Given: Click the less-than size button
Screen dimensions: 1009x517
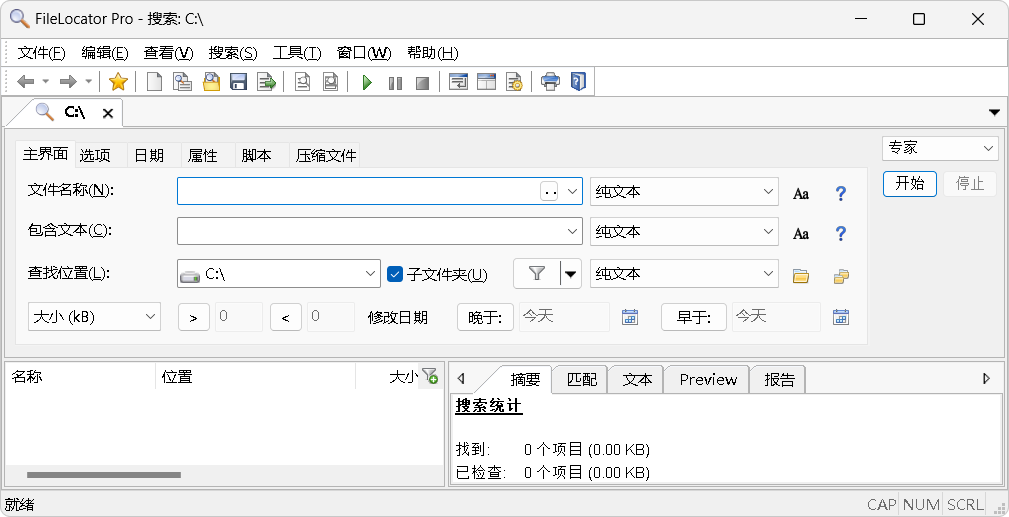Looking at the screenshot, I should click(x=286, y=317).
